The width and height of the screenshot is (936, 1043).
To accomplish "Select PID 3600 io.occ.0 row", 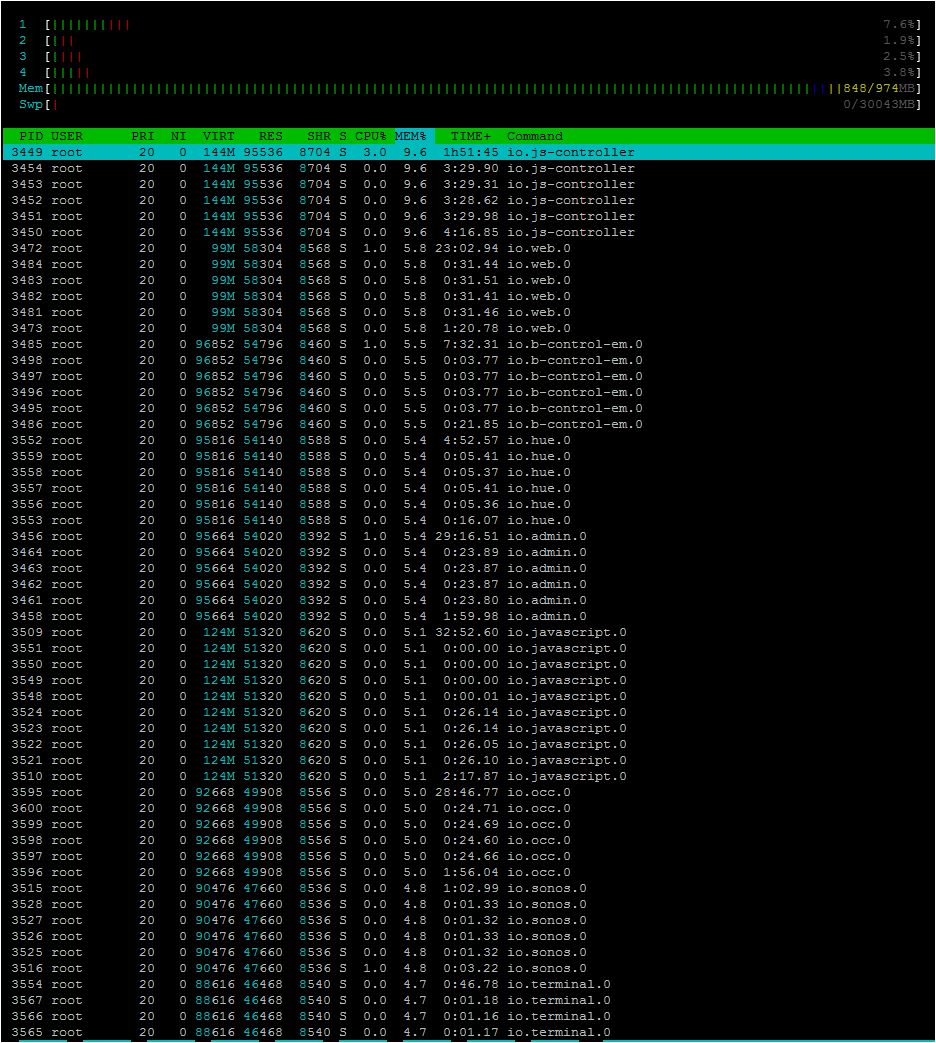I will pos(468,808).
